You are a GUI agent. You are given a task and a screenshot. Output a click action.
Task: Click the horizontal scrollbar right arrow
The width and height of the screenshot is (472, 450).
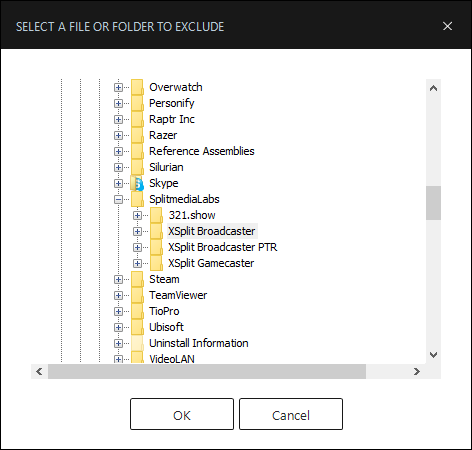point(417,371)
